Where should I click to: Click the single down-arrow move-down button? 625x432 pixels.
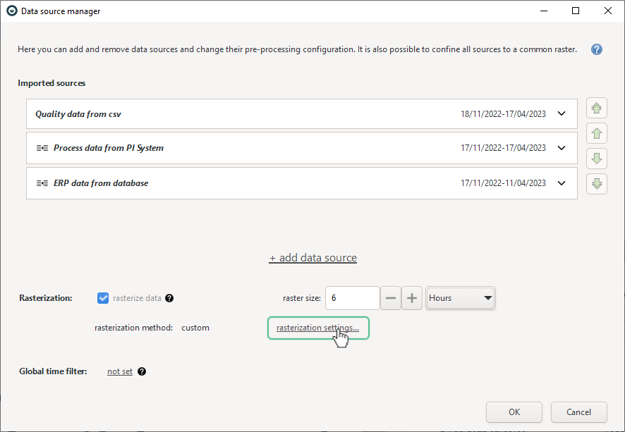click(x=596, y=159)
